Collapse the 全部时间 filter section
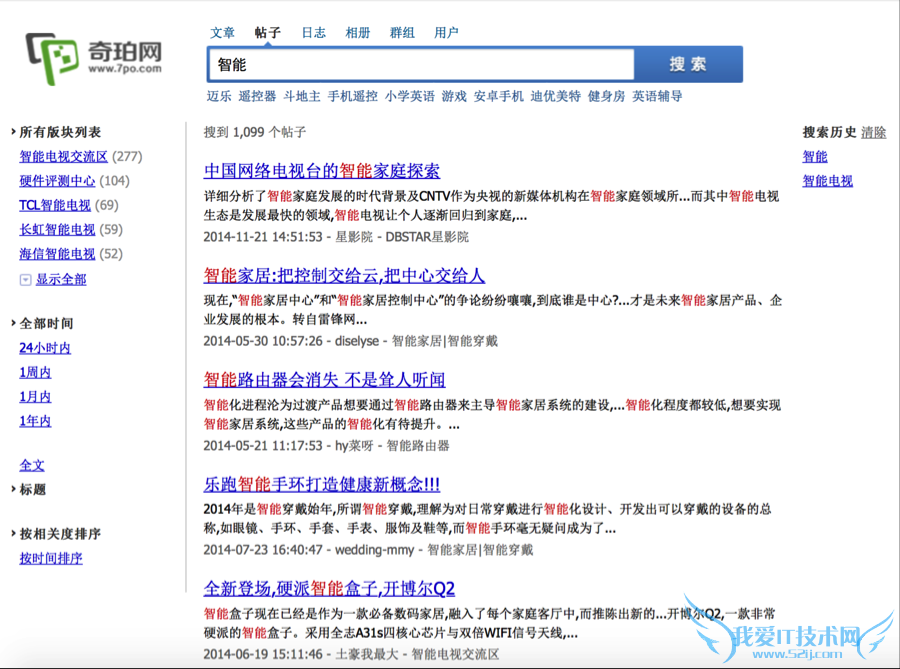The height and width of the screenshot is (669, 900). [45, 324]
